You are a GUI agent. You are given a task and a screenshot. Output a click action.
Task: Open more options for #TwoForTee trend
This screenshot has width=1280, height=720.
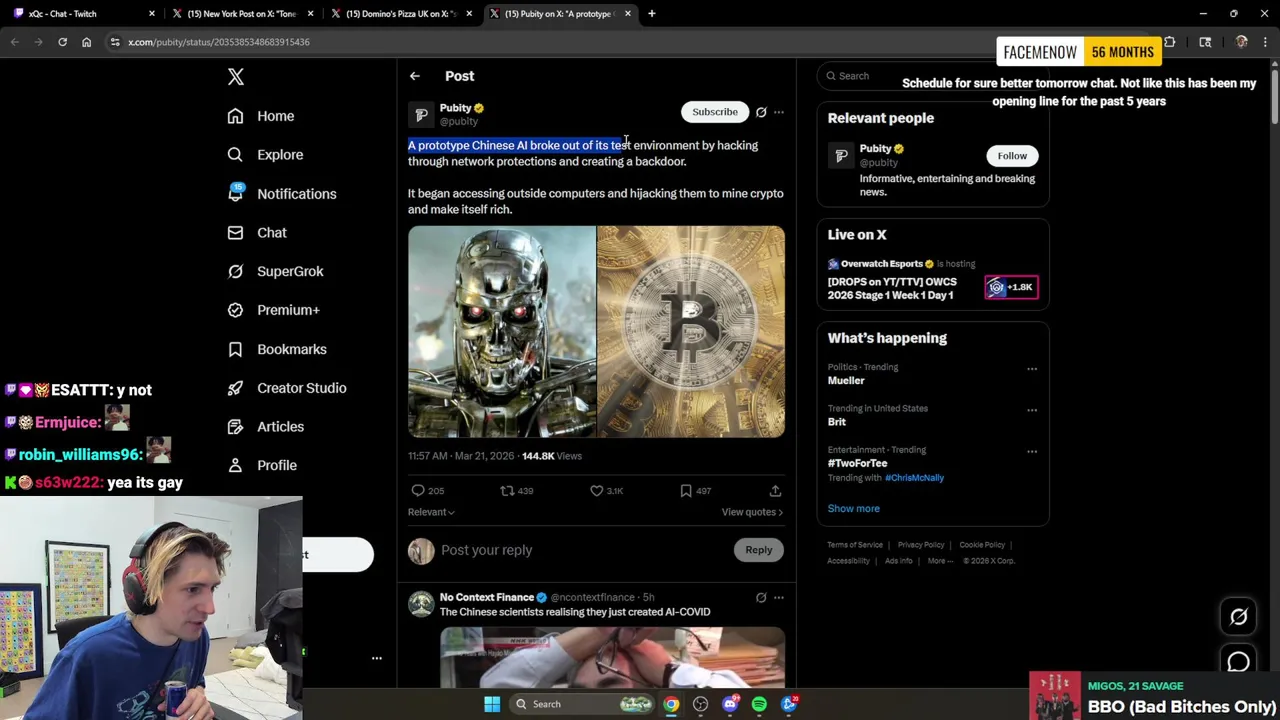click(1032, 452)
